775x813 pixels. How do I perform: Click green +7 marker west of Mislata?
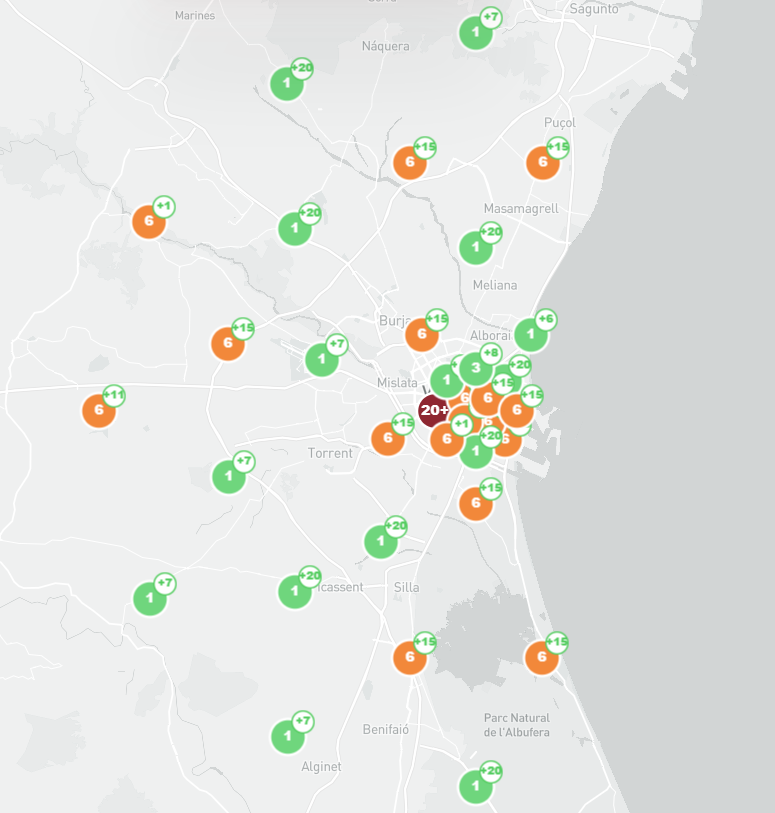coord(321,358)
